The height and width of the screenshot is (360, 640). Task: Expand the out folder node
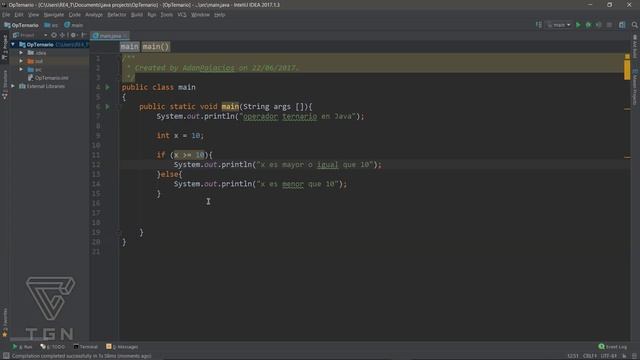click(21, 61)
